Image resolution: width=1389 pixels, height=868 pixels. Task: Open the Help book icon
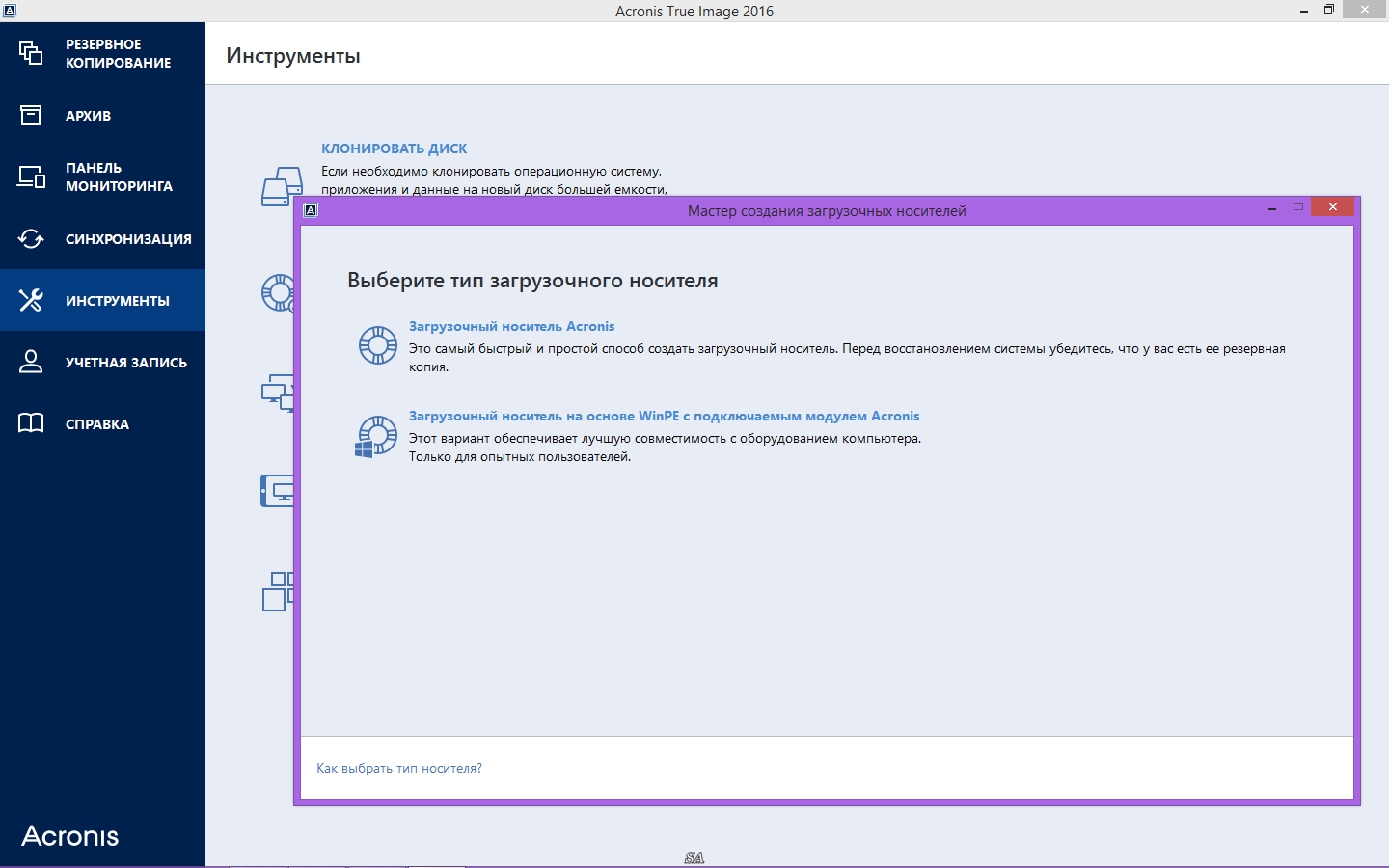[31, 423]
